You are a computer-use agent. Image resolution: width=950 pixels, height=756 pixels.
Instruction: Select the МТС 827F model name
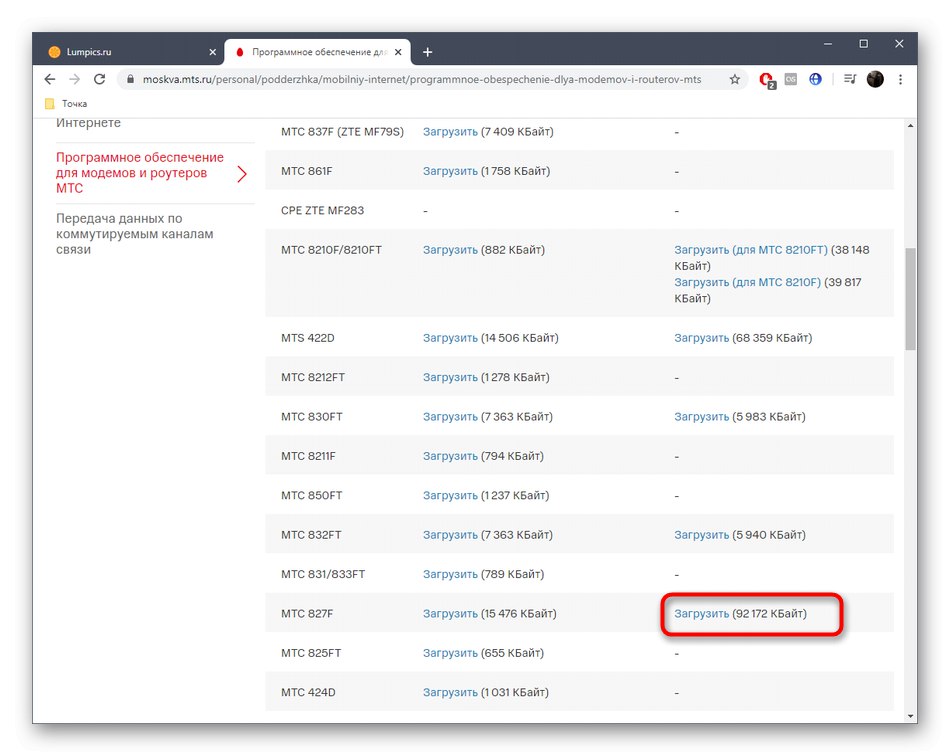(307, 614)
